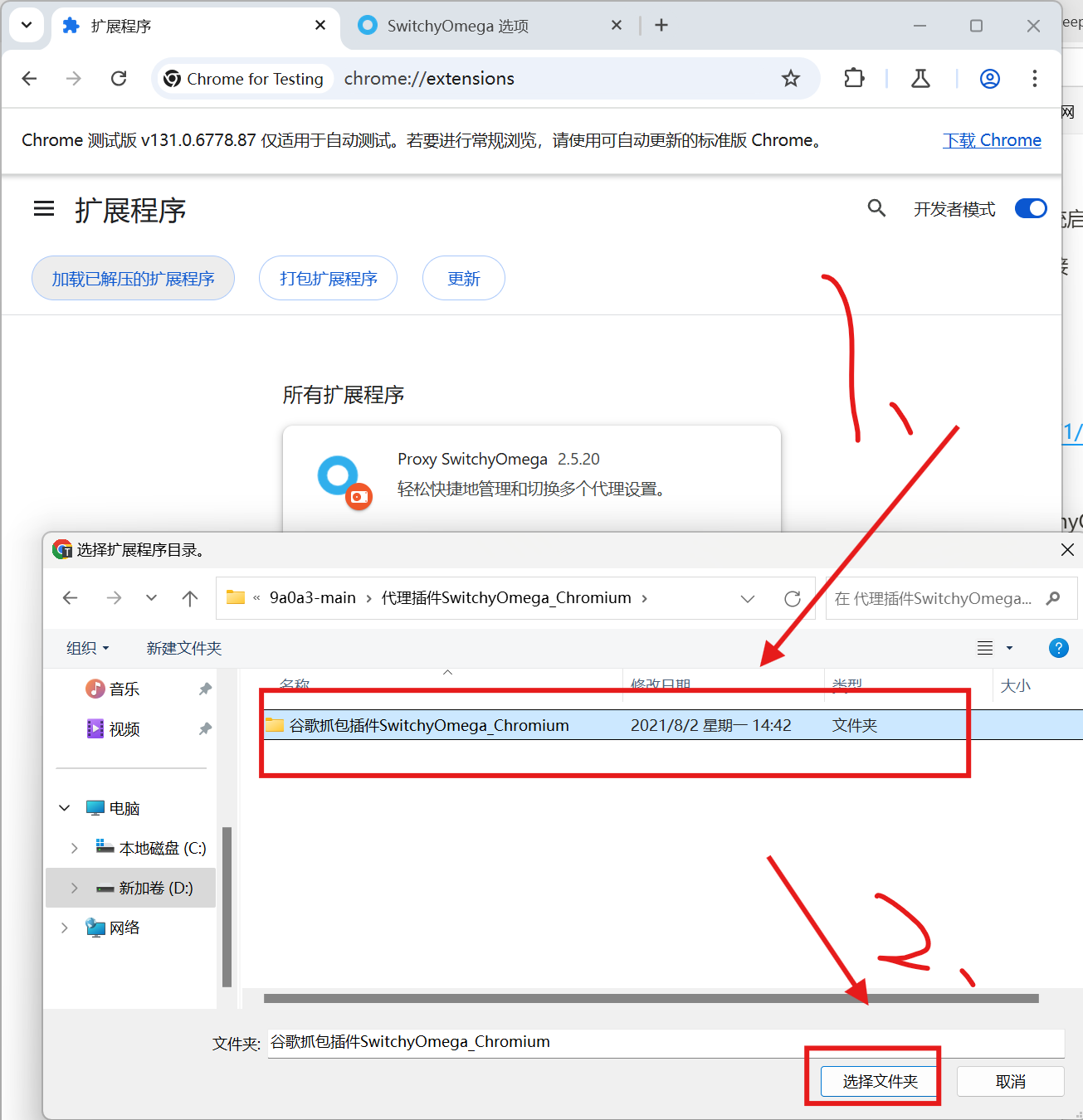Unpin 视频 using its pin icon

click(x=205, y=729)
